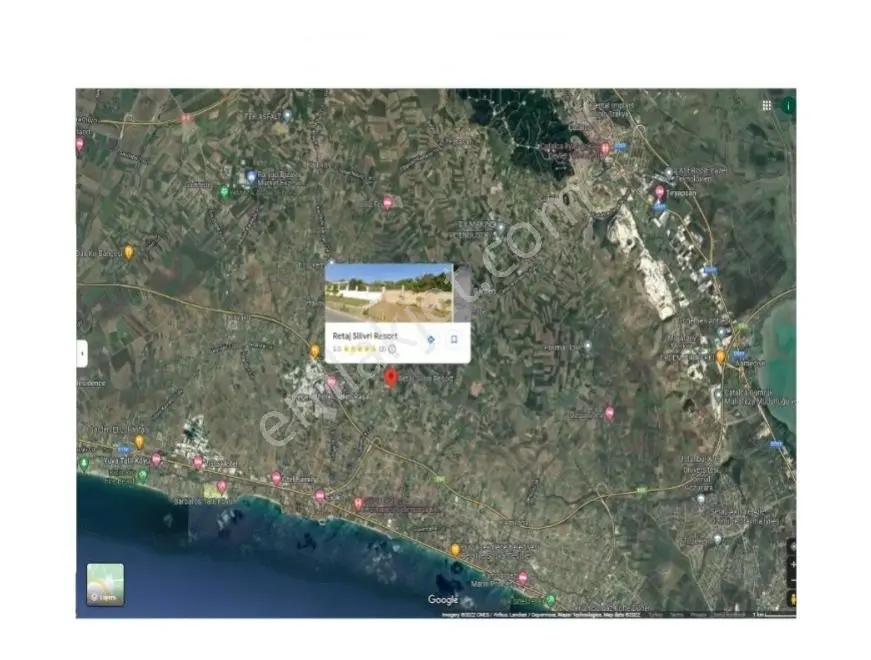Image resolution: width=871 pixels, height=660 pixels.
Task: Open the Retaj Silivri Resort photo
Action: pos(389,293)
